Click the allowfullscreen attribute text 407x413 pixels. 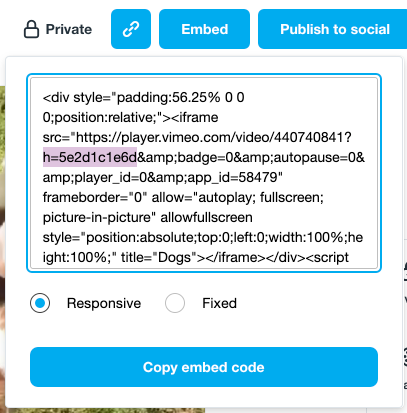[206, 217]
